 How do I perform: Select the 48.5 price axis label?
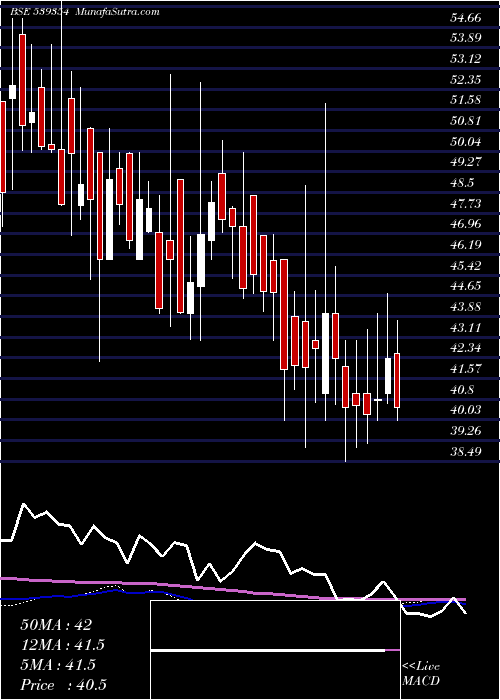tap(462, 183)
